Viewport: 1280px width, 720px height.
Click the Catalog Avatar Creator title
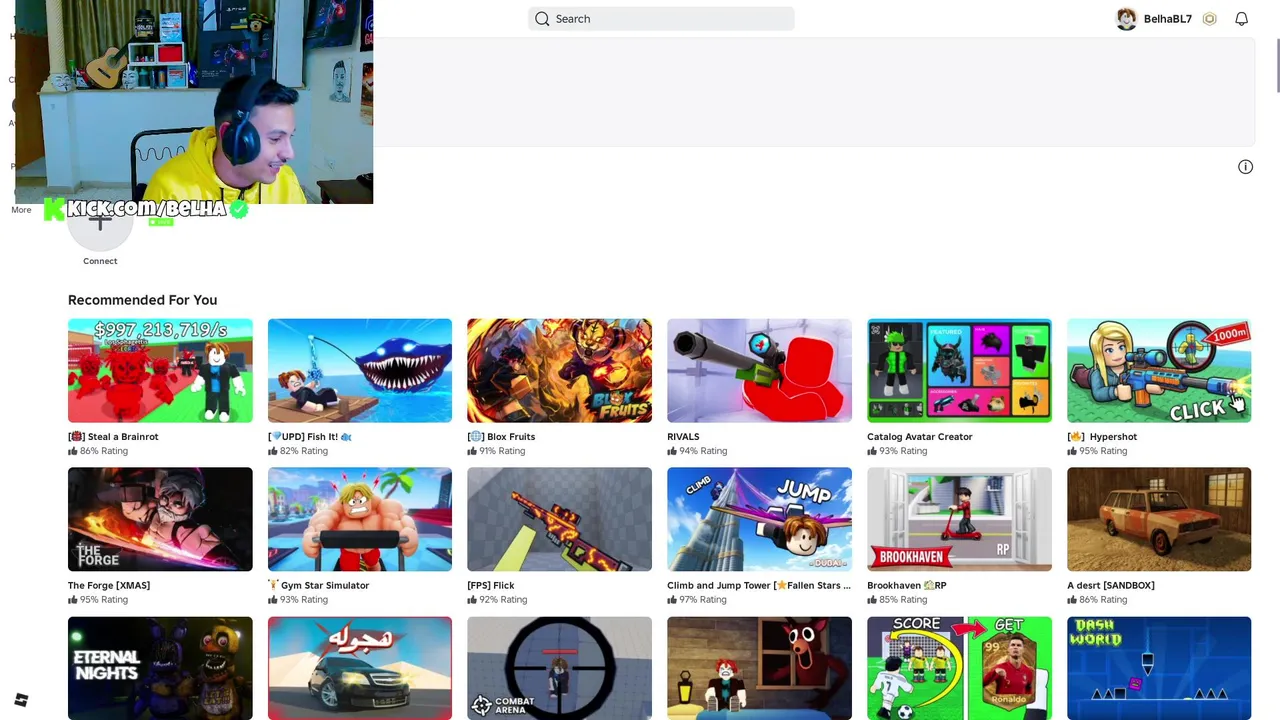920,437
